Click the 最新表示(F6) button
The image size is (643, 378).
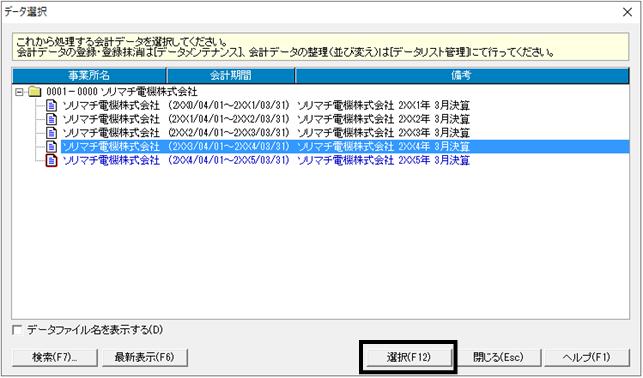click(x=144, y=357)
